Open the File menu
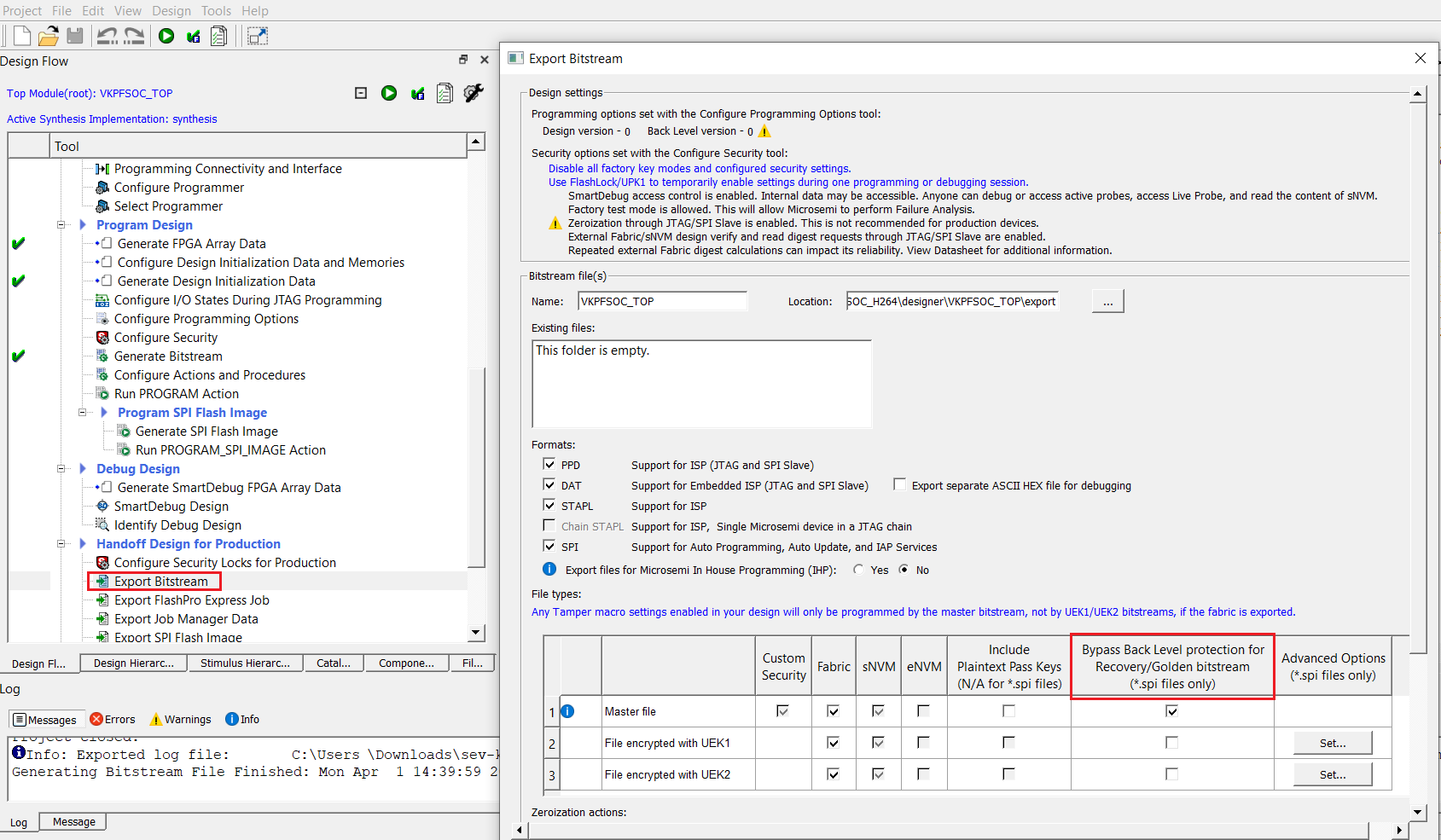Image resolution: width=1441 pixels, height=840 pixels. pyautogui.click(x=61, y=11)
